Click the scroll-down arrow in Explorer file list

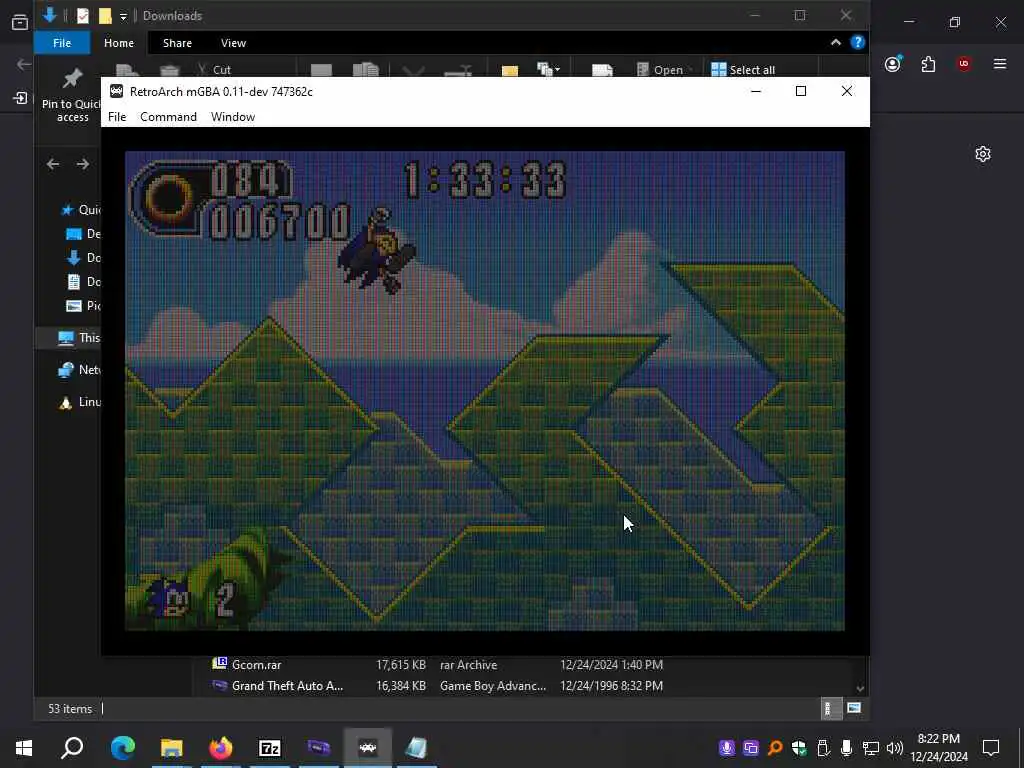tap(859, 688)
